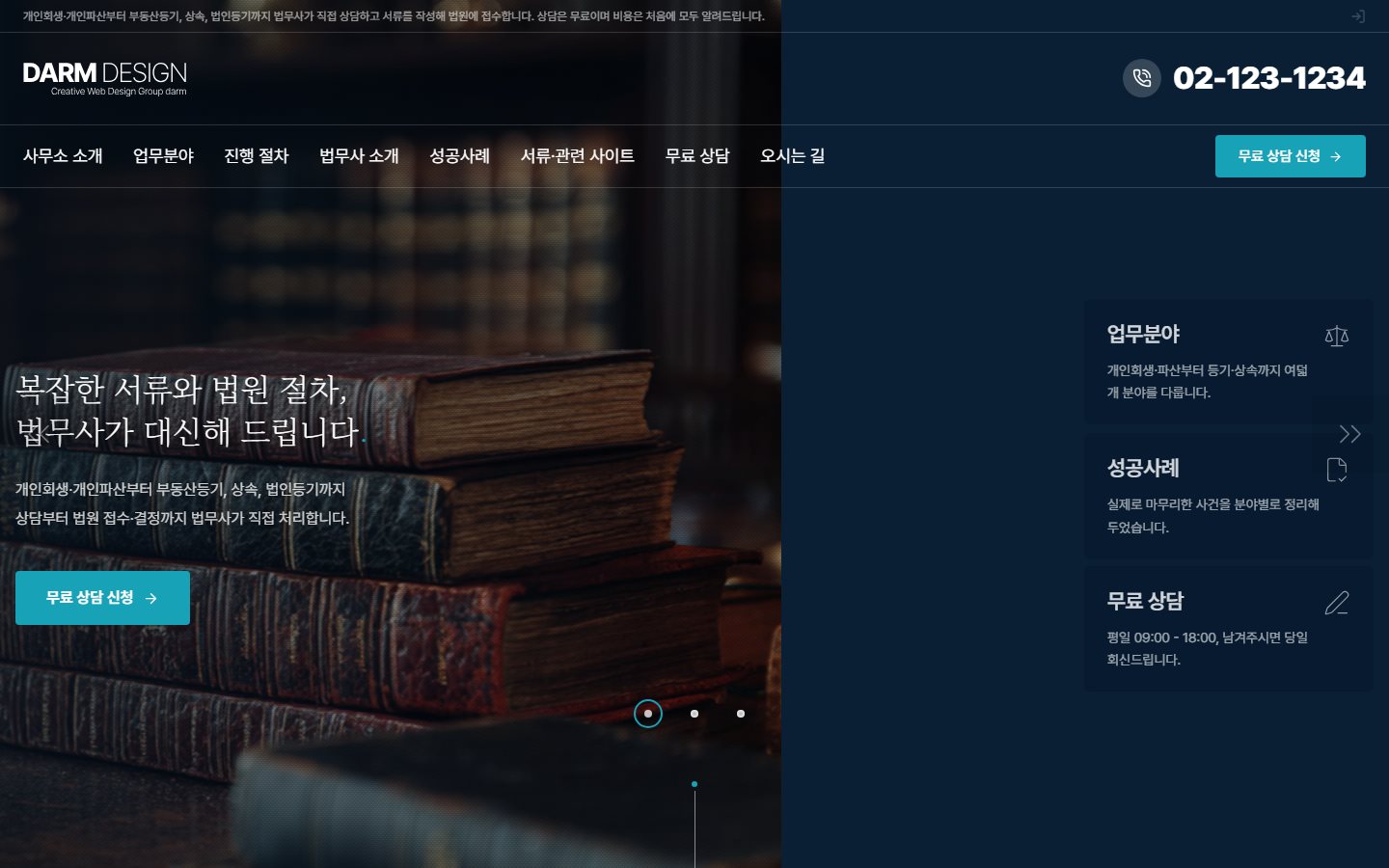The width and height of the screenshot is (1389, 868).
Task: Click header 무료 상담 신청 button
Action: (x=1291, y=156)
